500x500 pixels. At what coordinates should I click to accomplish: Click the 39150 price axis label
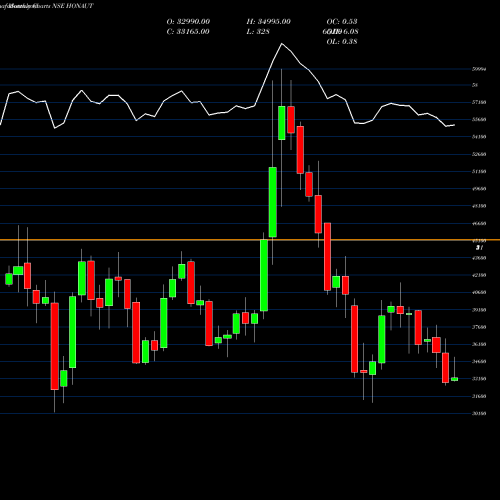point(479,310)
